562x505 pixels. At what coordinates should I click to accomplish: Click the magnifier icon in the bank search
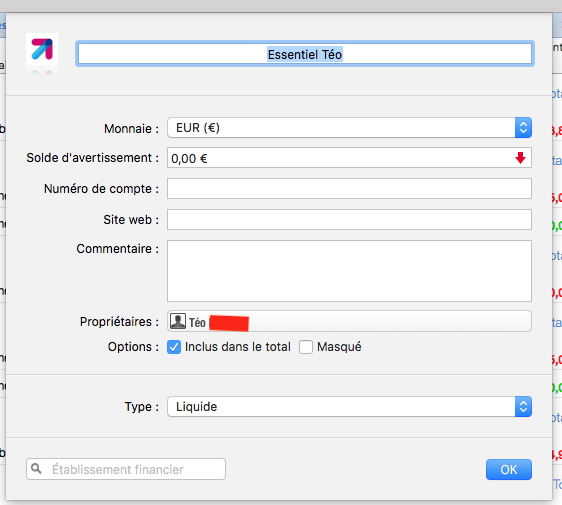36,468
